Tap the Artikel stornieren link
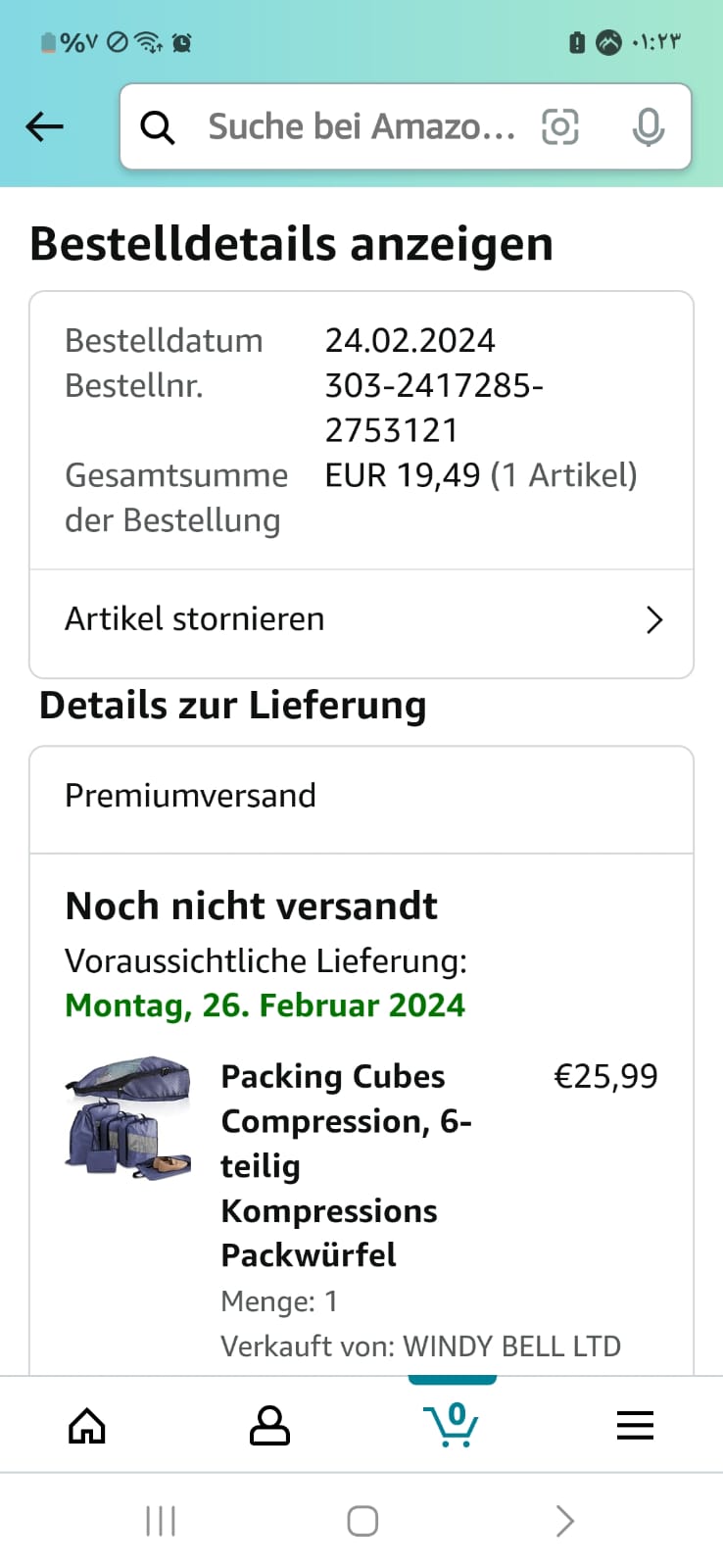 [x=195, y=619]
